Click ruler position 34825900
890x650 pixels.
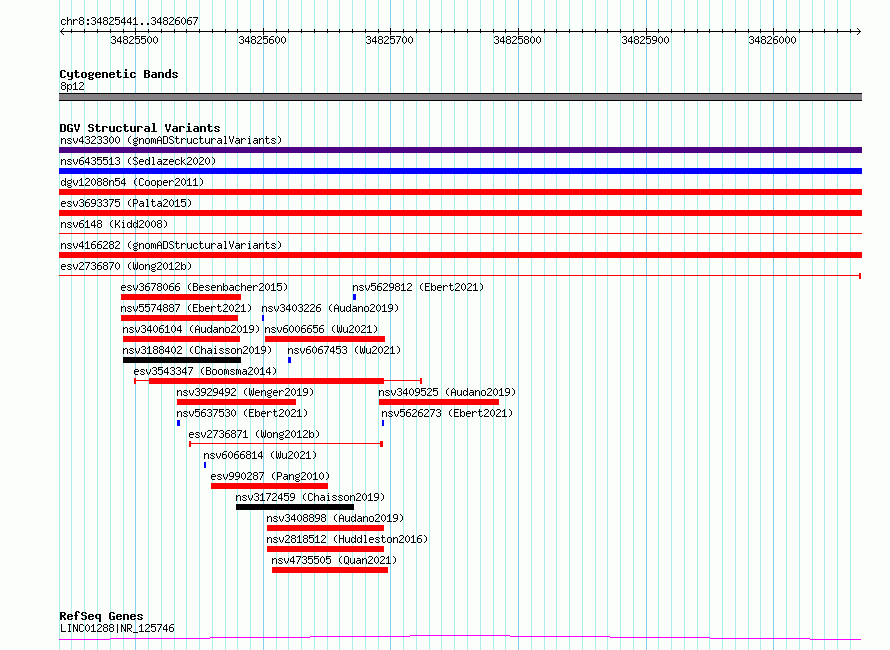coord(645,40)
